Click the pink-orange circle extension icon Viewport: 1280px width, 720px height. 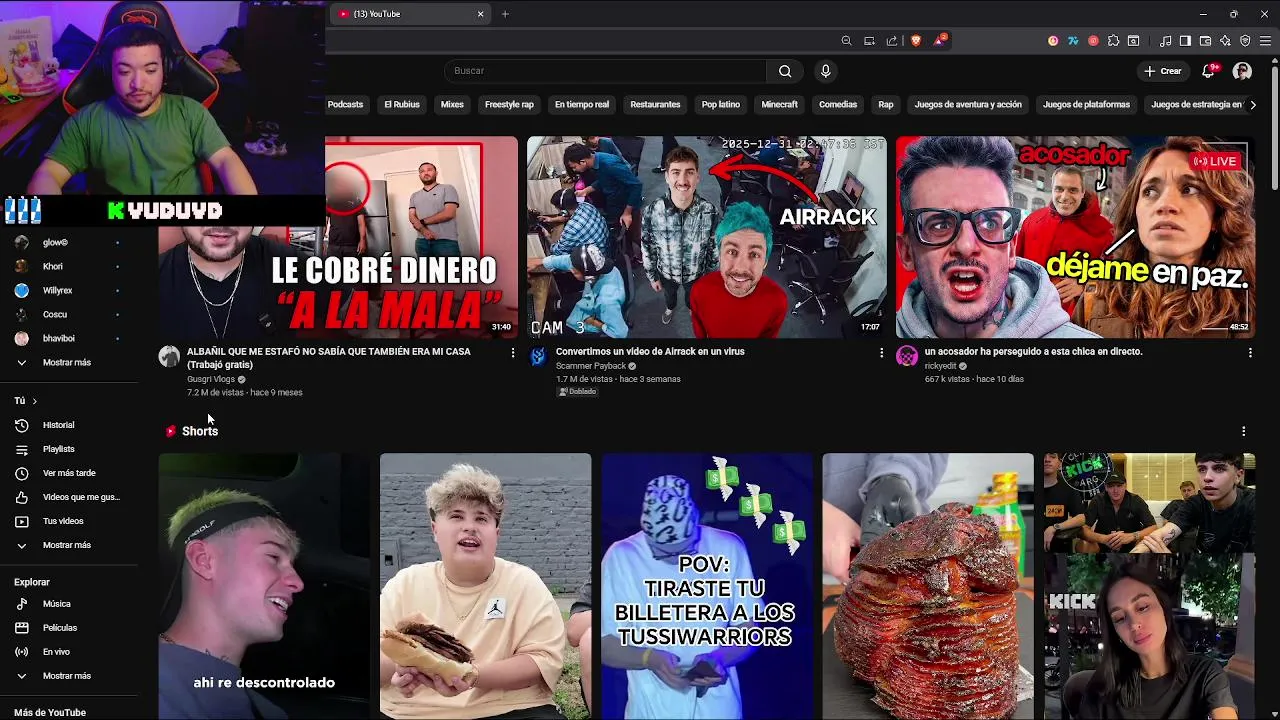1053,41
